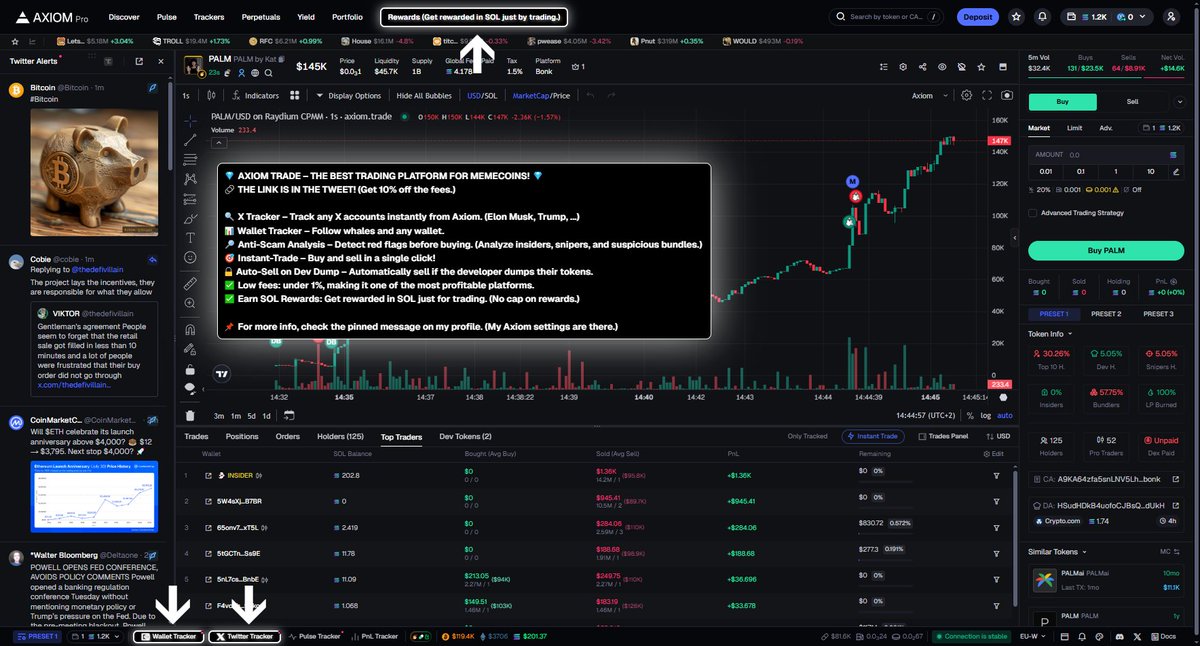This screenshot has height=646, width=1200.
Task: Toggle the Only Tracked filter
Action: click(807, 436)
